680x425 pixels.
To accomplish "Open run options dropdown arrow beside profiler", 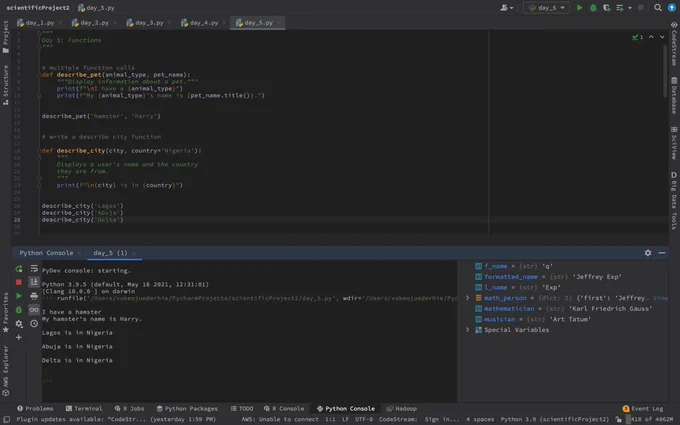I will 630,8.
